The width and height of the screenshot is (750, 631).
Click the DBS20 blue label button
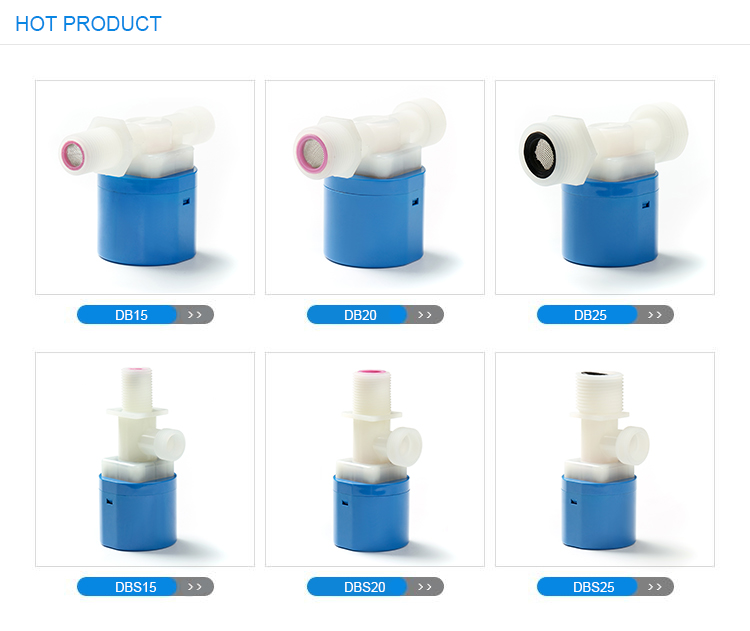[x=357, y=587]
